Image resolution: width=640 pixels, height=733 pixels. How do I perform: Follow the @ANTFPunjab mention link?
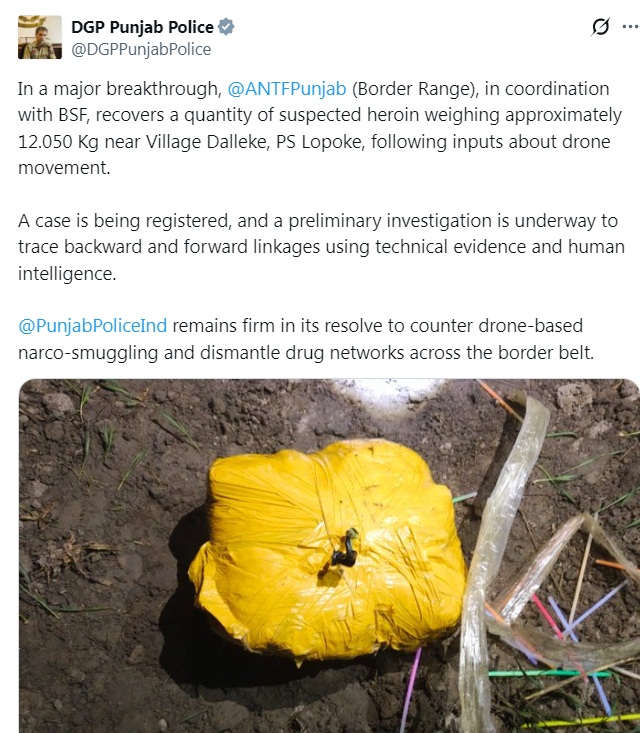click(287, 88)
